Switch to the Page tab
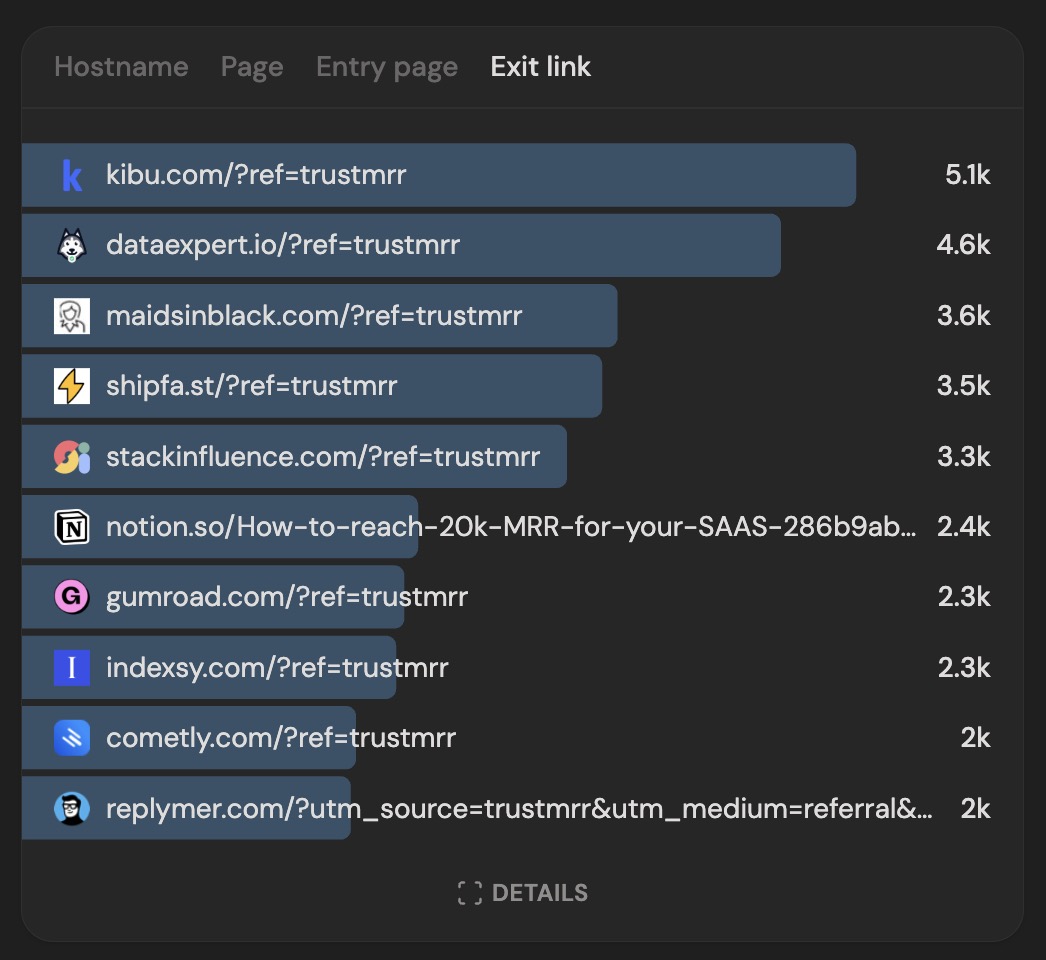The width and height of the screenshot is (1046, 960). (x=252, y=67)
